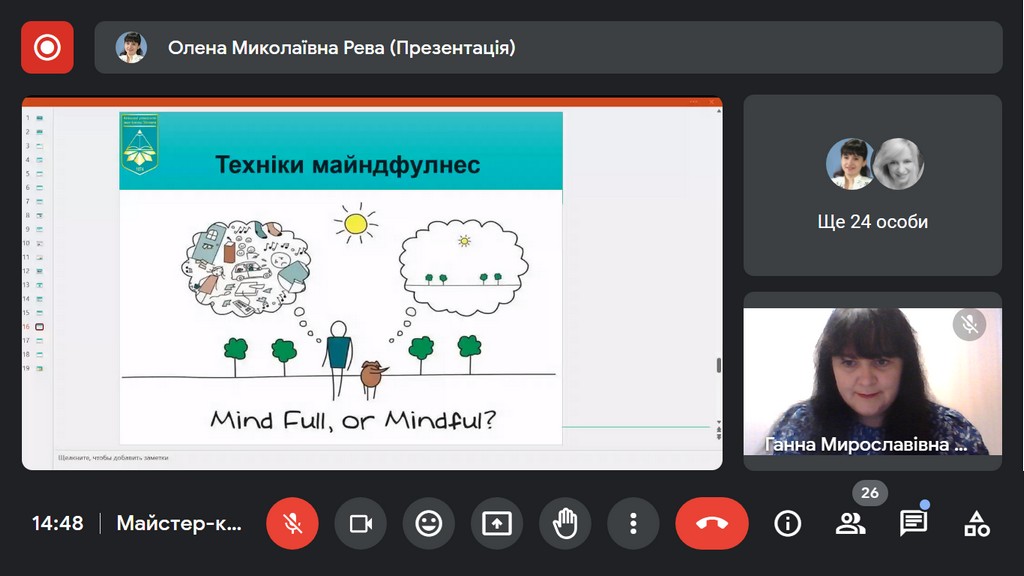Click the muted mic badge on Ганна's tile
Image resolution: width=1024 pixels, height=576 pixels.
pos(968,324)
